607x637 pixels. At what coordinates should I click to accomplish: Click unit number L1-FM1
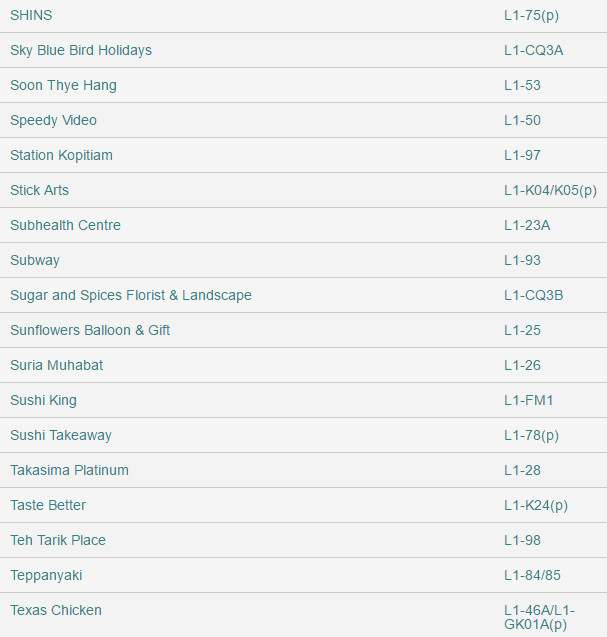(528, 401)
